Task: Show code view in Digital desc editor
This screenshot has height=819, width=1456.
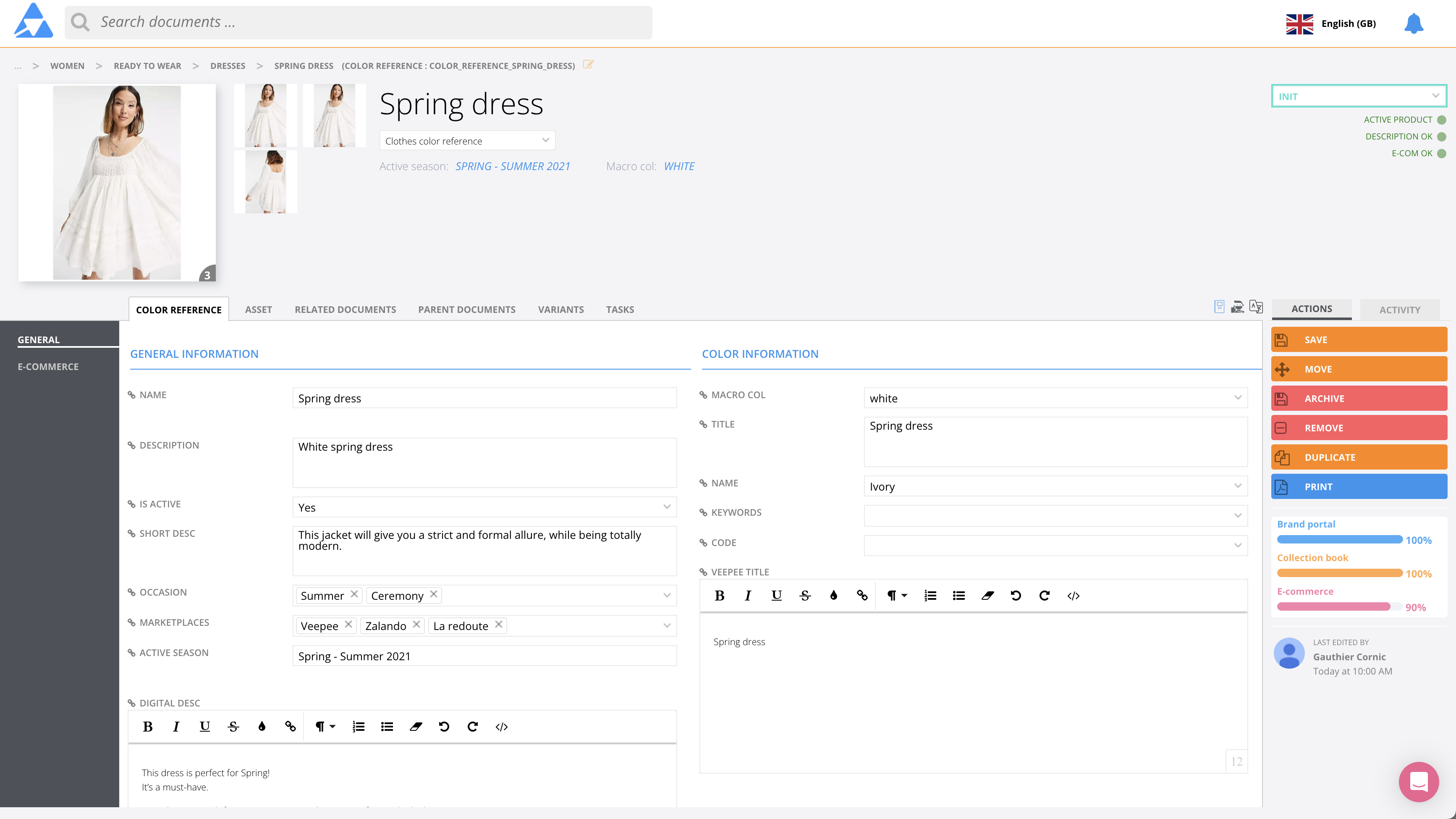Action: click(501, 727)
